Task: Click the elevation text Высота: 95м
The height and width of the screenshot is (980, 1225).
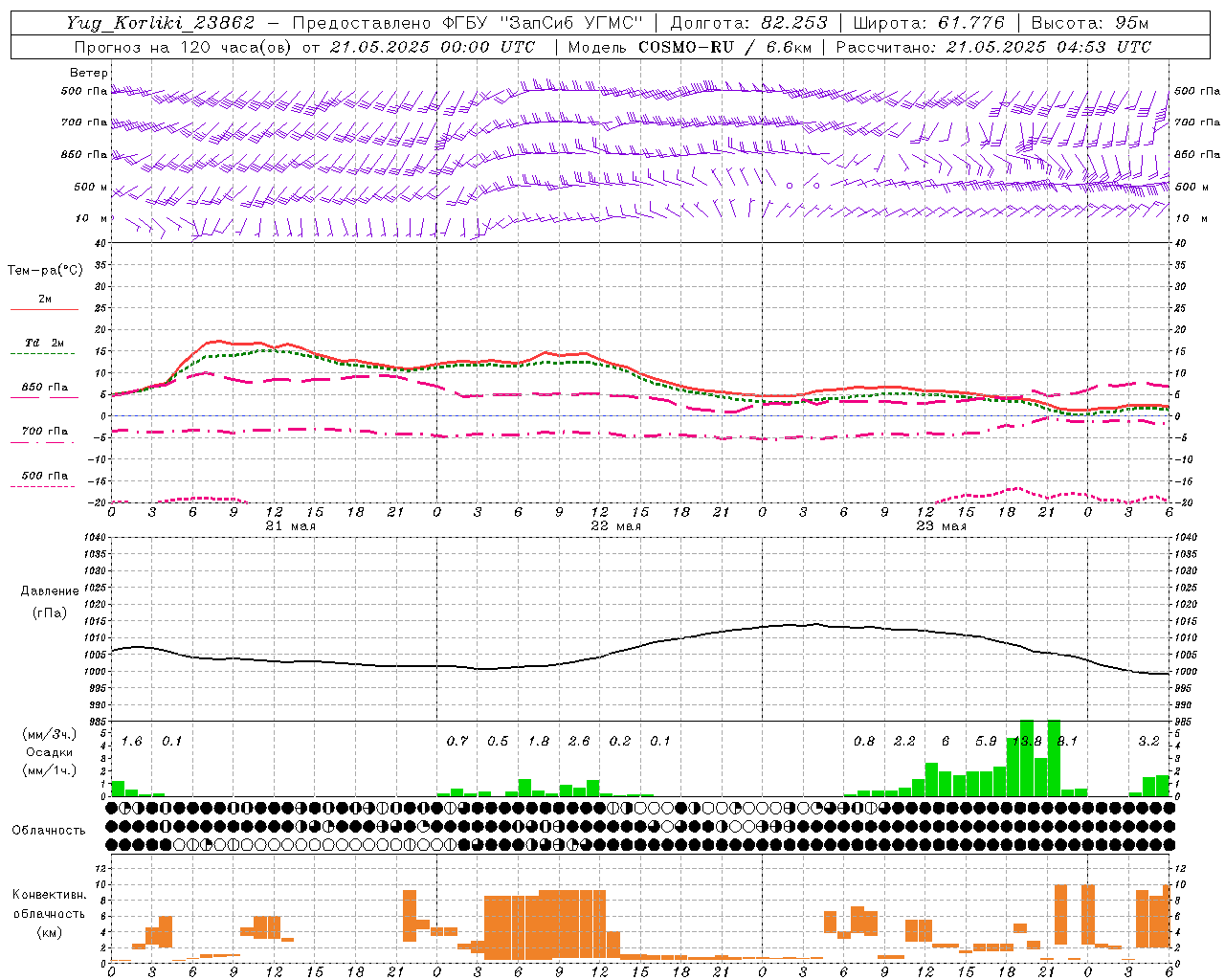Action: 1090,23
